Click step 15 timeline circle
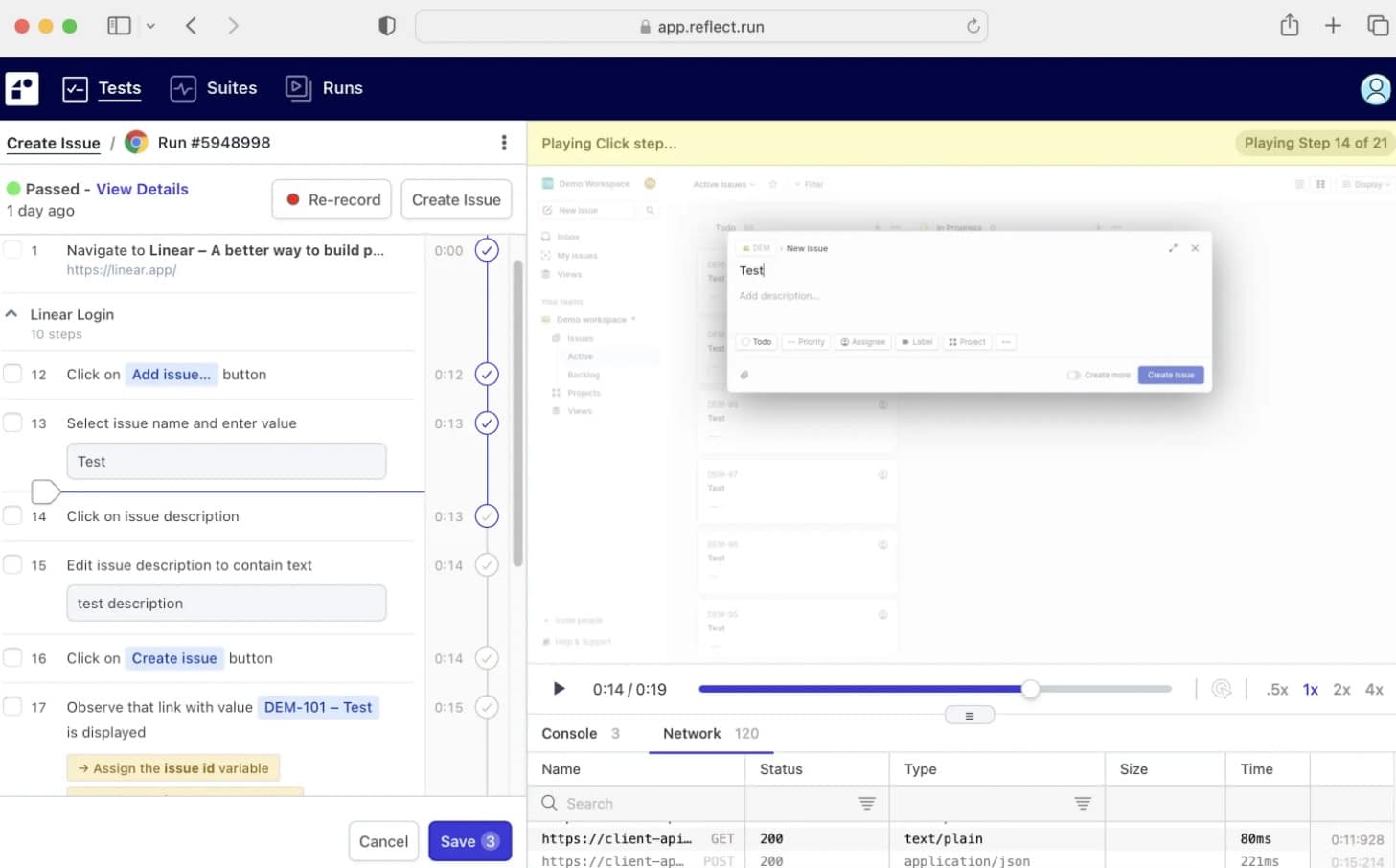 tap(487, 565)
